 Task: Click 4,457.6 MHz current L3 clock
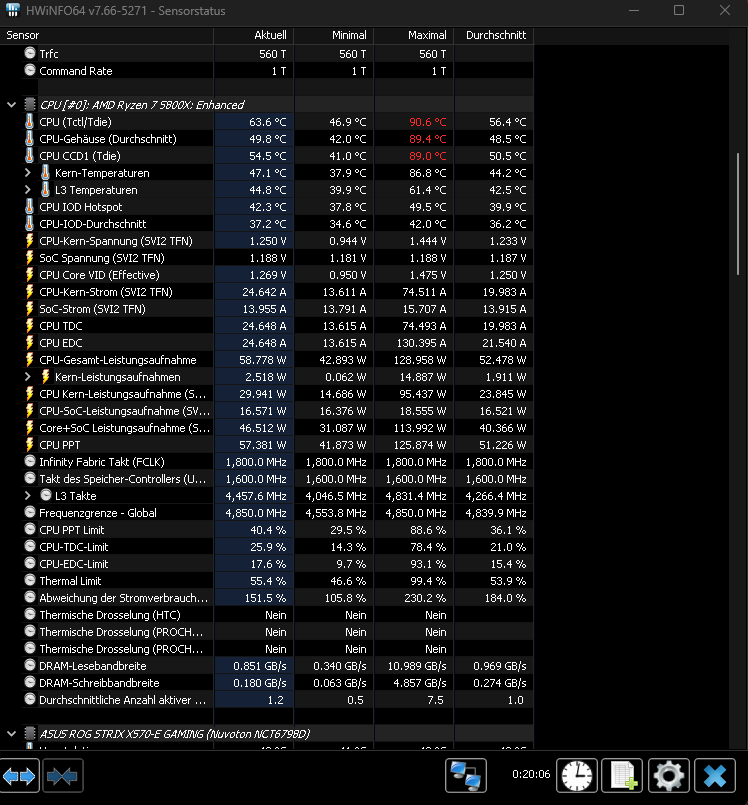[x=256, y=496]
